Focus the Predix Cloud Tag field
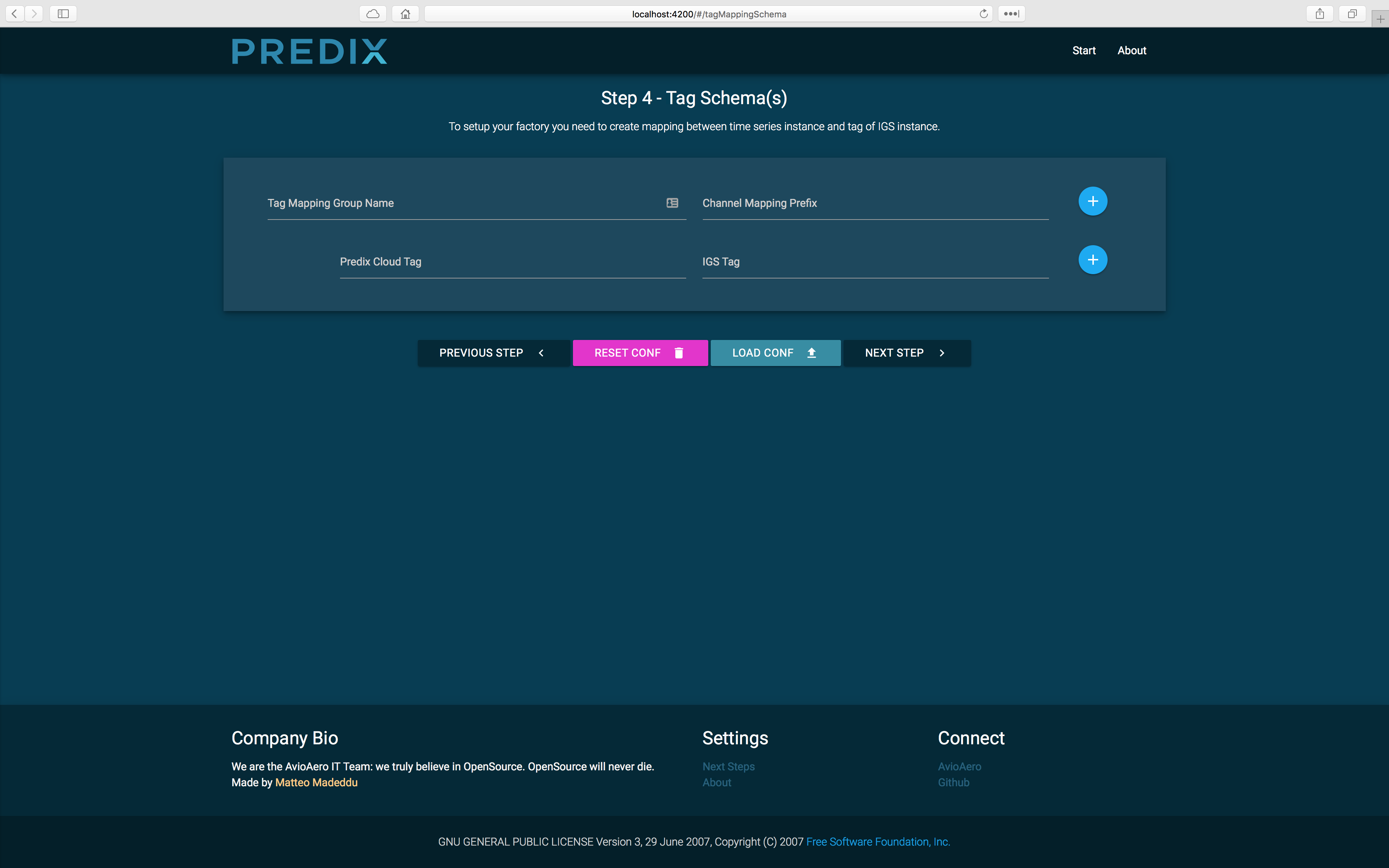Screen dimensions: 1389x868 [x=512, y=262]
